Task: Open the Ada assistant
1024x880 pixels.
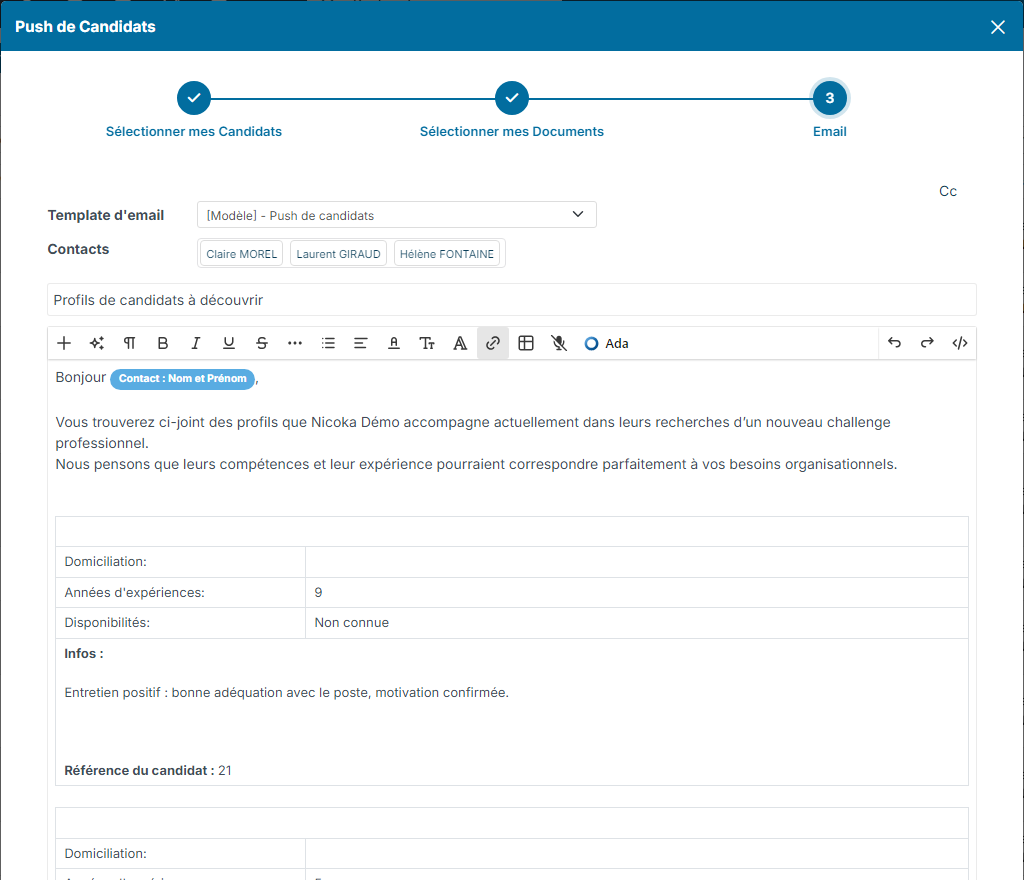Action: pyautogui.click(x=606, y=343)
